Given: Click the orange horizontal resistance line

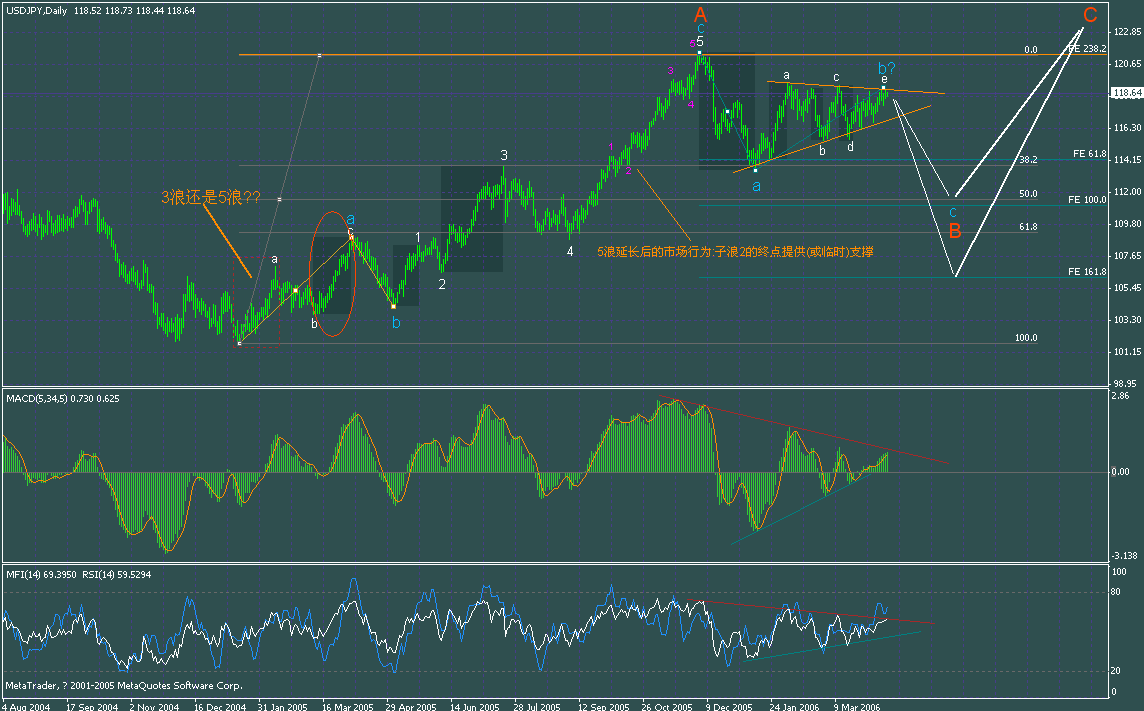Looking at the screenshot, I should click(600, 53).
